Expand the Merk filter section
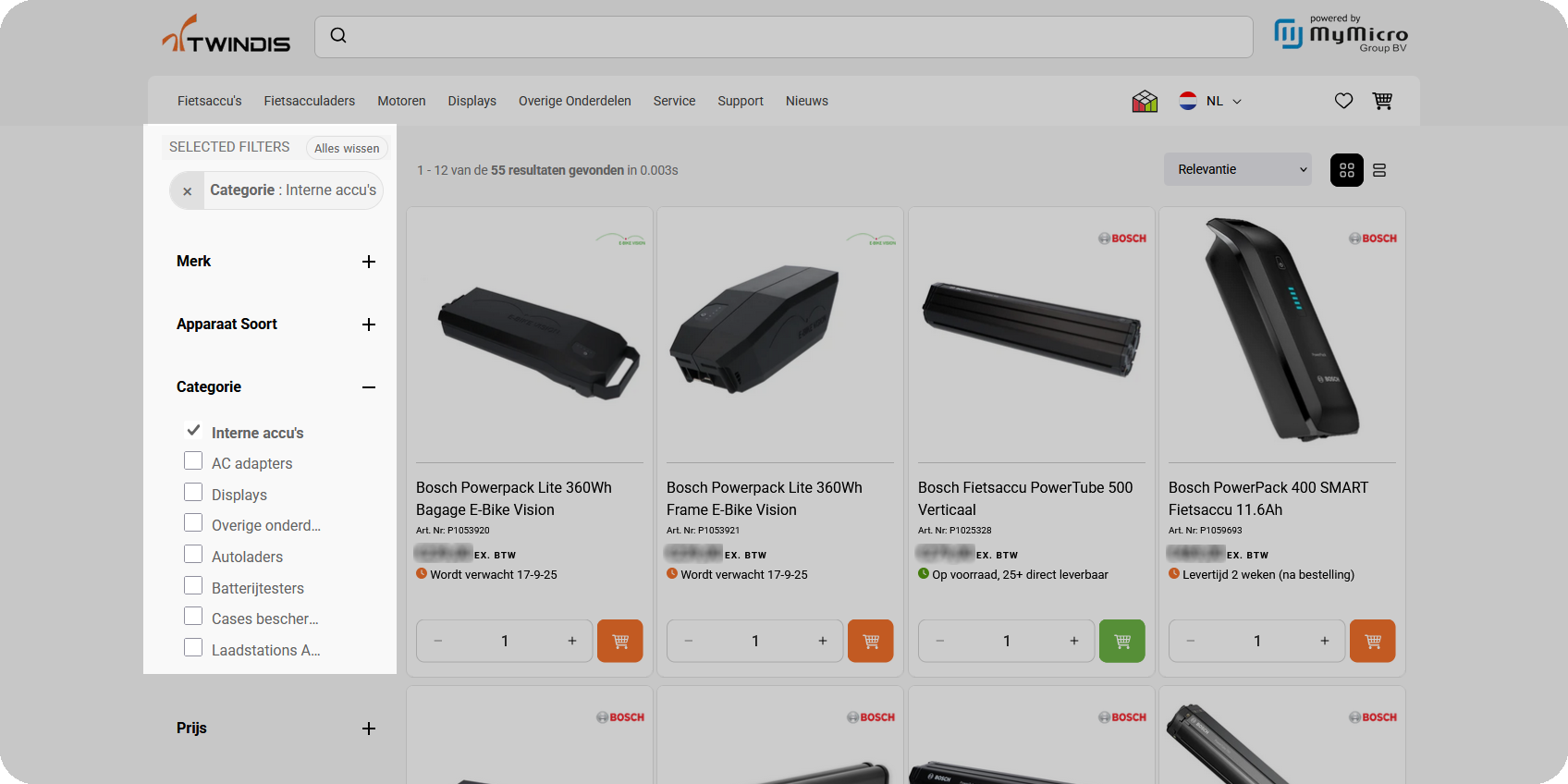Screen dimensions: 1568x784 coord(369,262)
